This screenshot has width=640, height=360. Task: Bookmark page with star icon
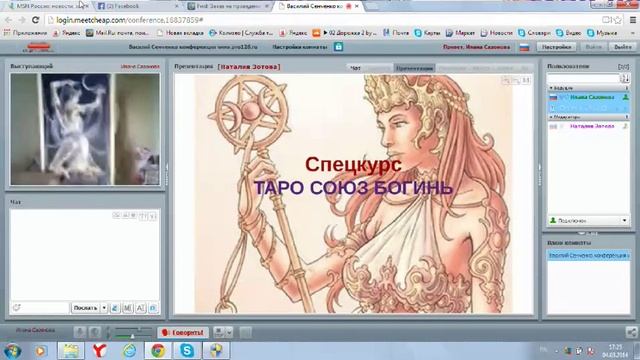[618, 20]
